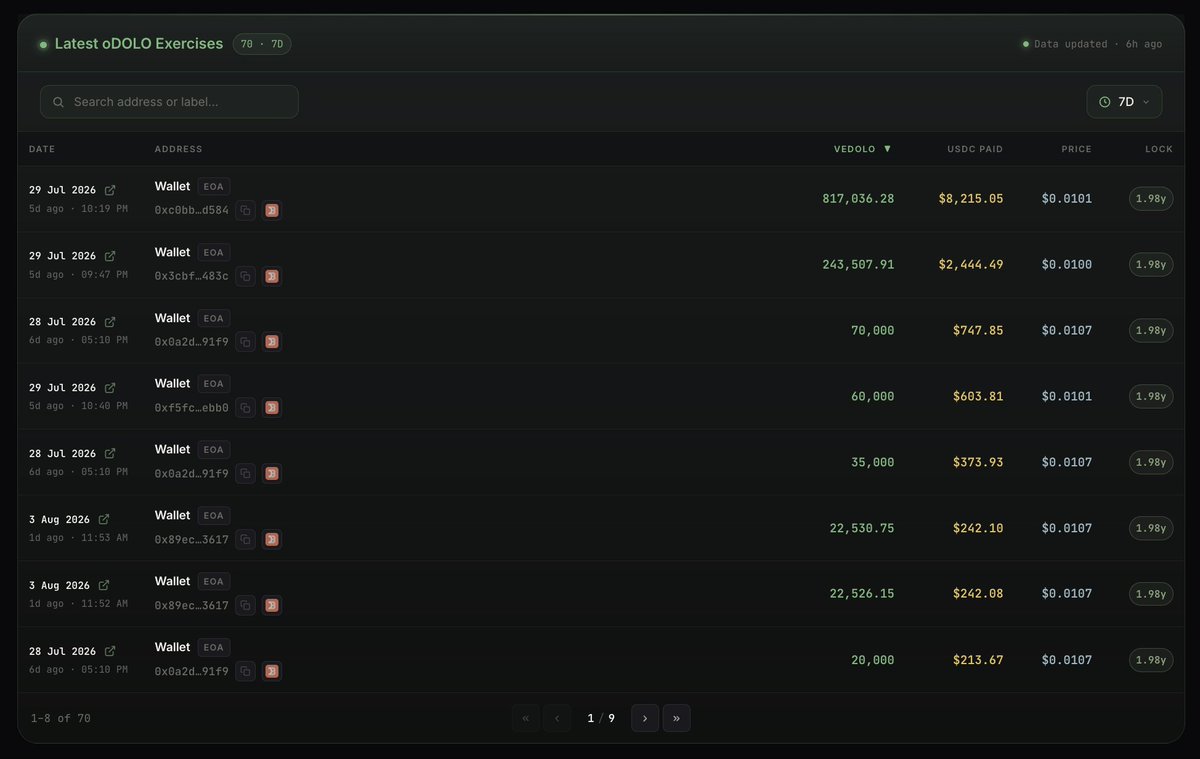
Task: Click the 817,036.28 VEDOLO amount
Action: pyautogui.click(x=858, y=199)
